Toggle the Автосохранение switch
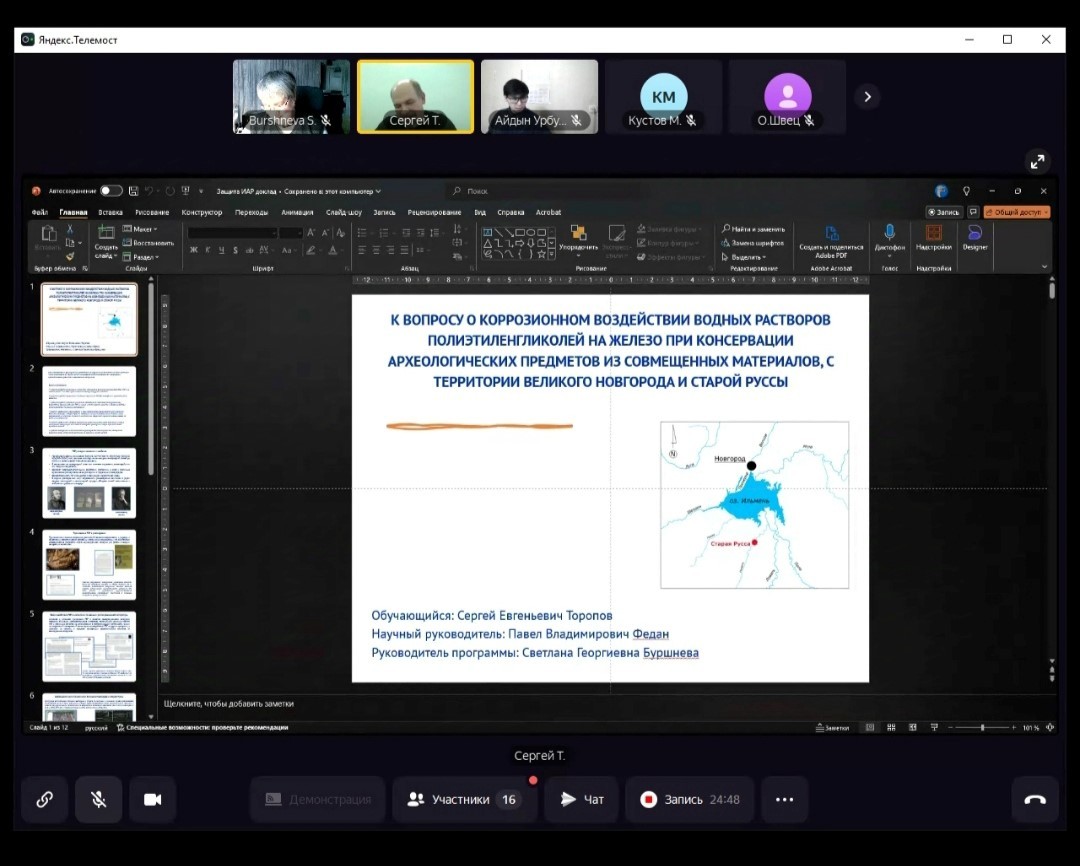The image size is (1080, 866). 111,191
